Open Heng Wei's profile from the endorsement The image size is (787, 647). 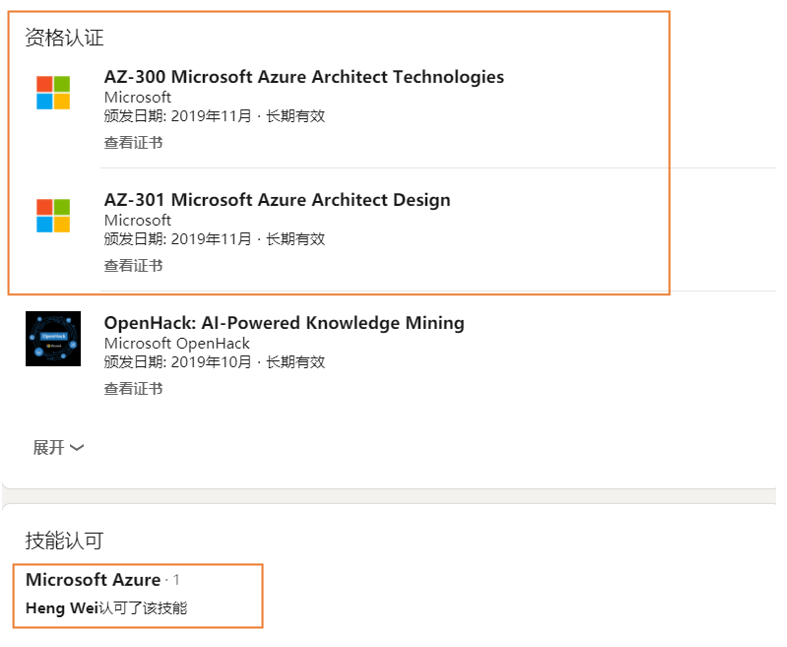tap(62, 608)
